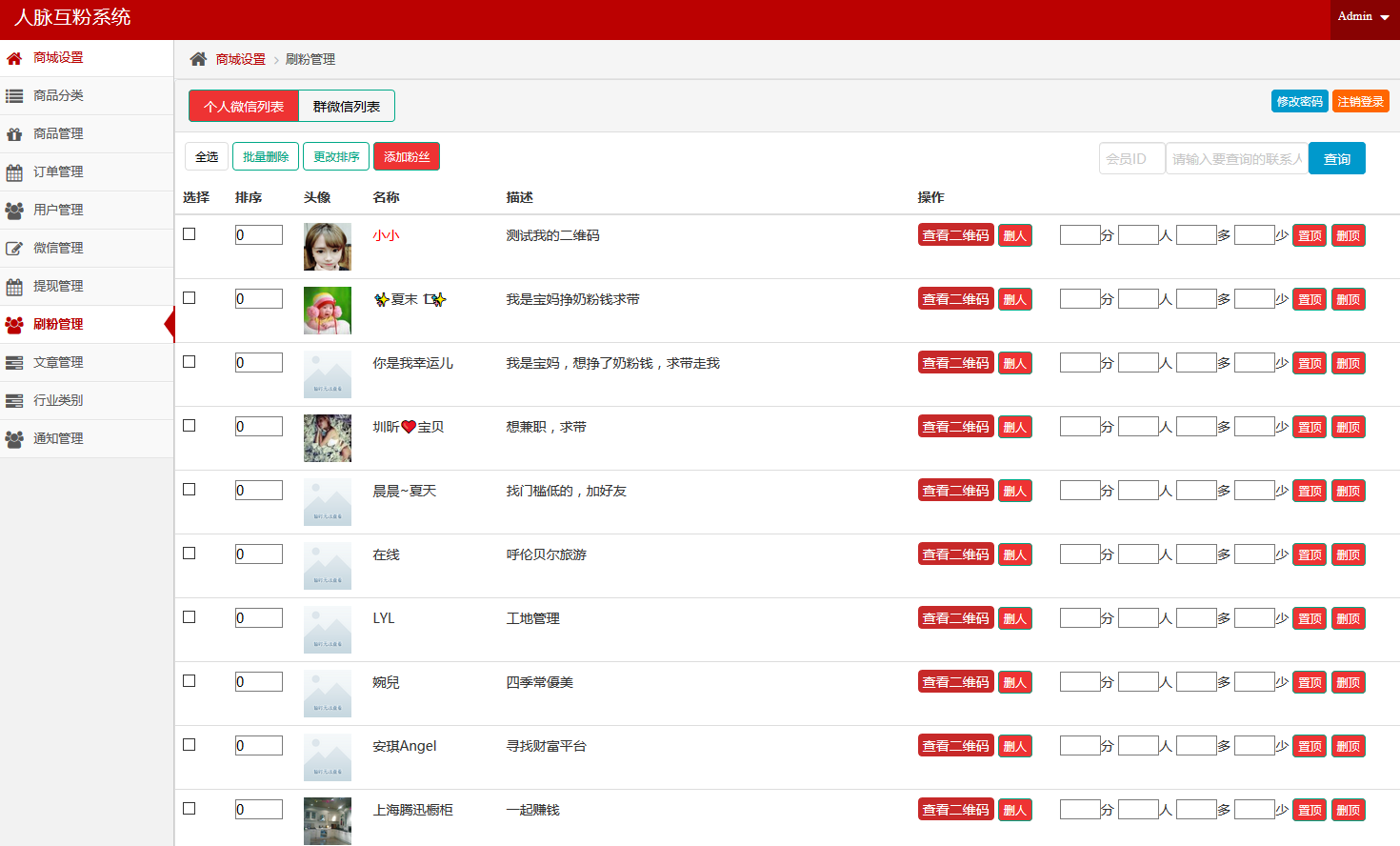Switch to the 群微信列表 tab
Image resolution: width=1400 pixels, height=846 pixels.
point(347,107)
